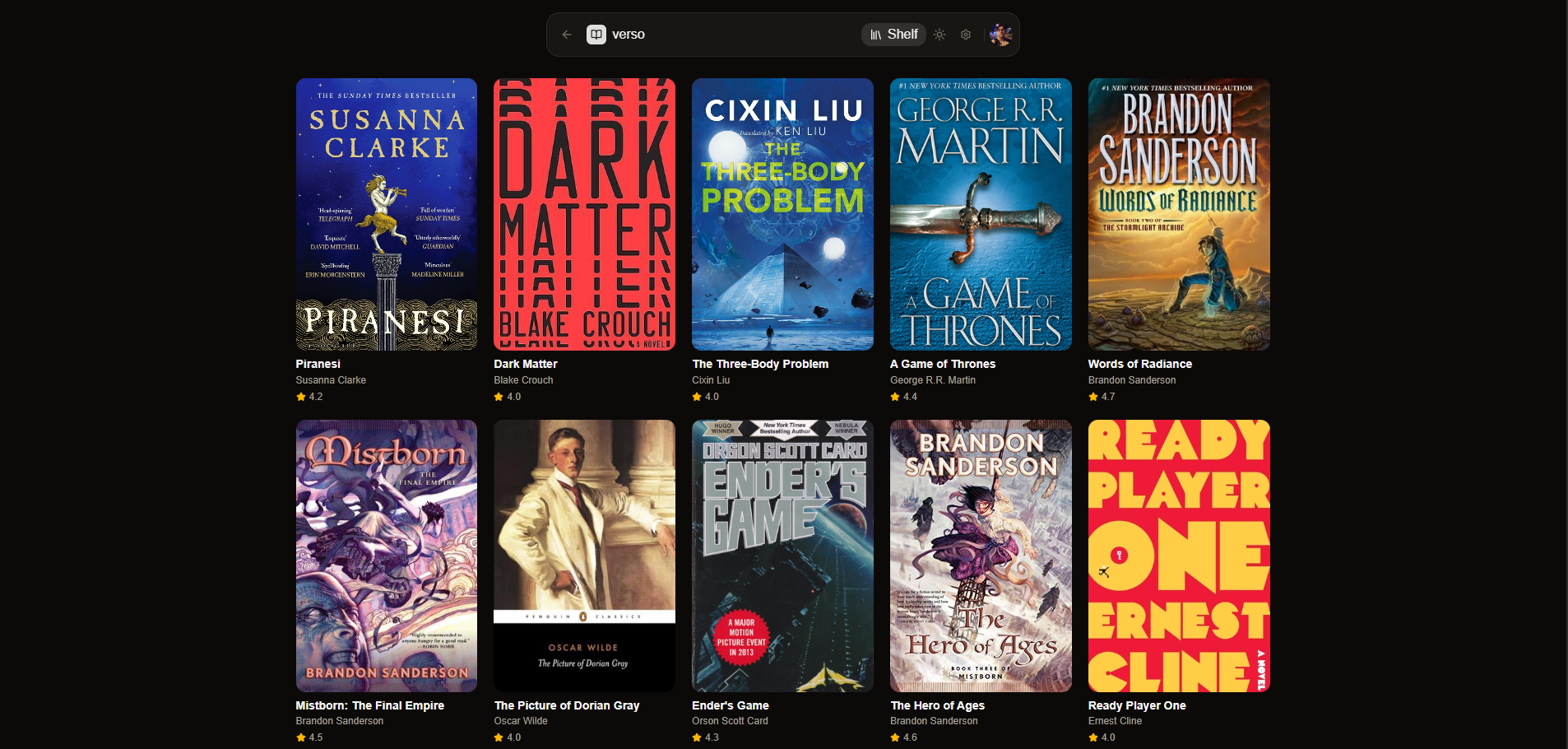Click author name "Oscar Wilde"

[x=521, y=721]
